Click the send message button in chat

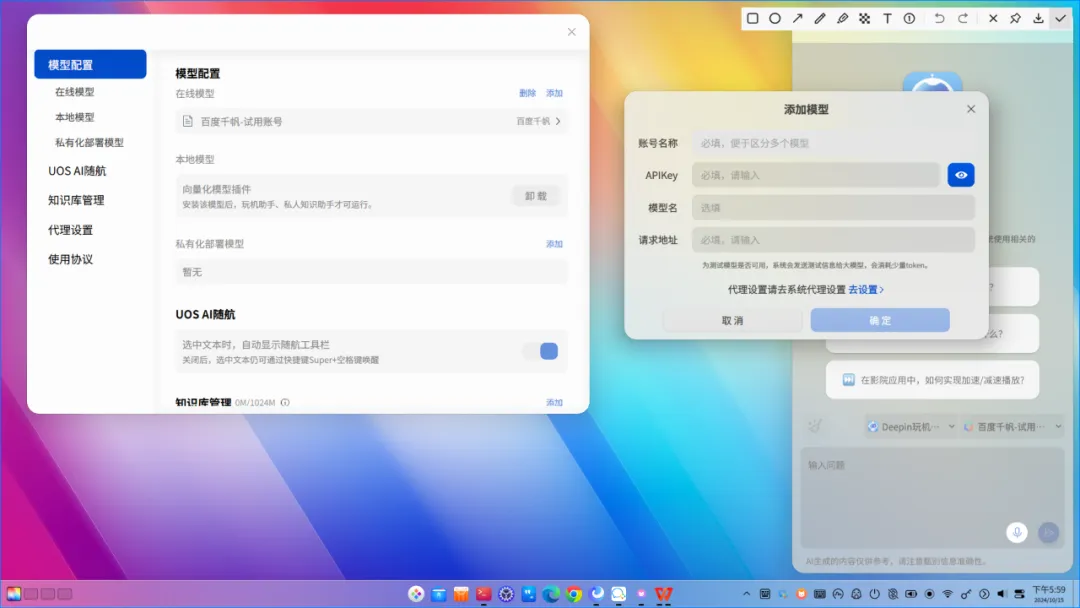pyautogui.click(x=1048, y=532)
